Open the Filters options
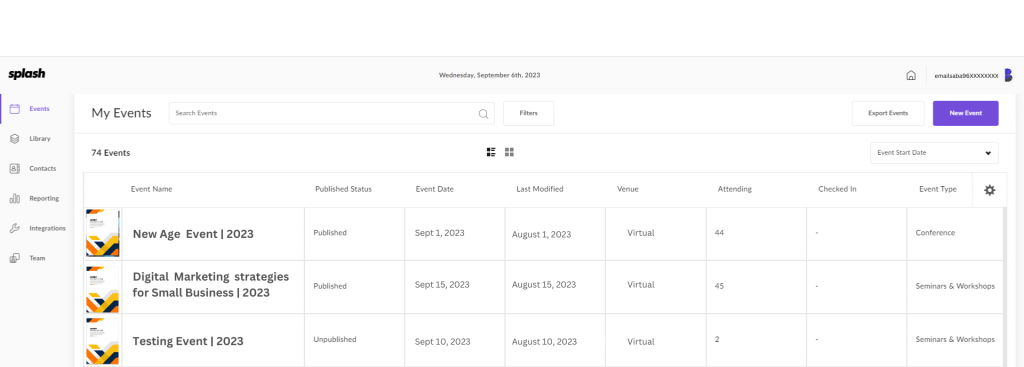Viewport: 1024px width, 367px height. click(528, 113)
